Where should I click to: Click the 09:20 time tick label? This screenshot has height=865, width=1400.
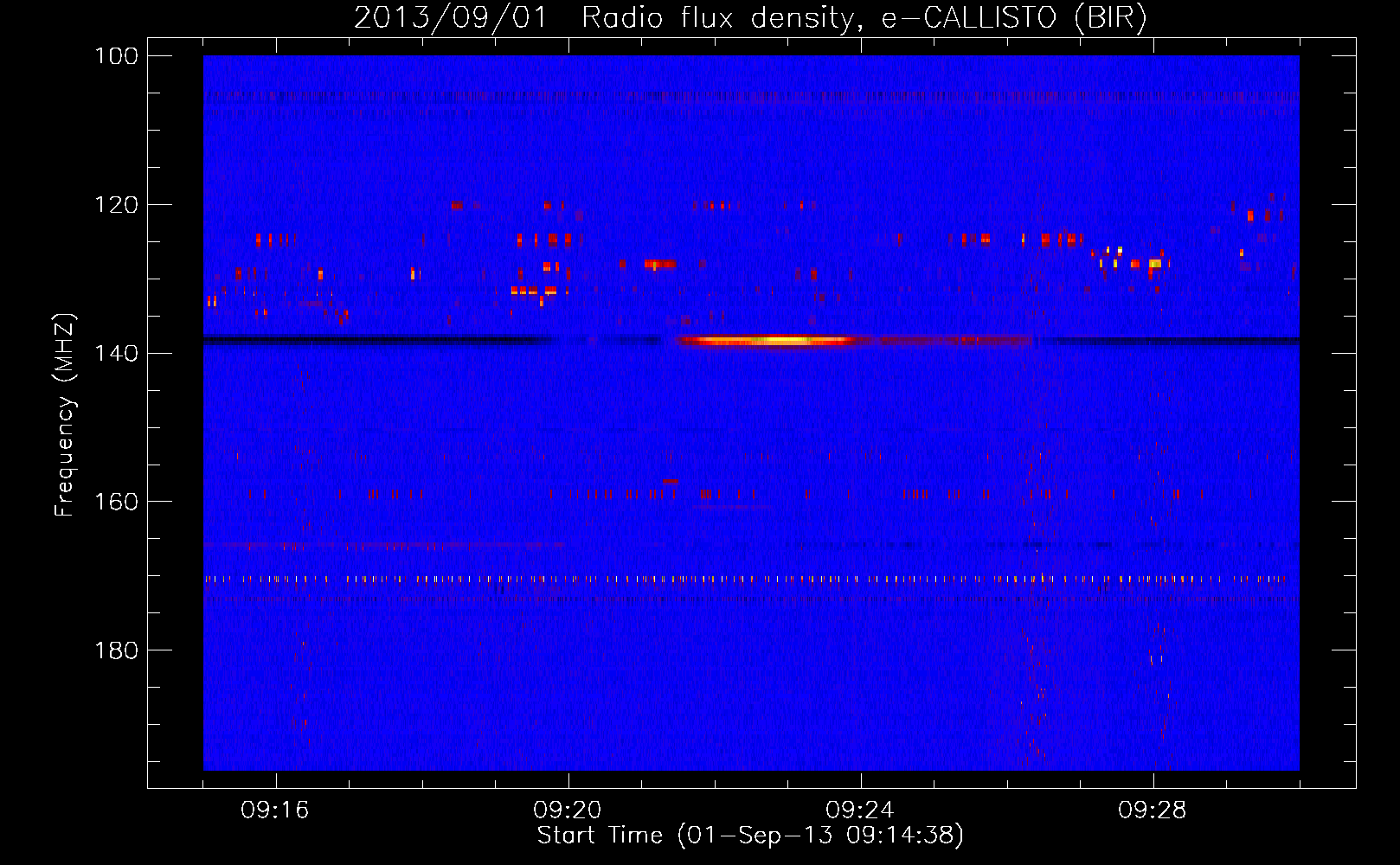(568, 811)
